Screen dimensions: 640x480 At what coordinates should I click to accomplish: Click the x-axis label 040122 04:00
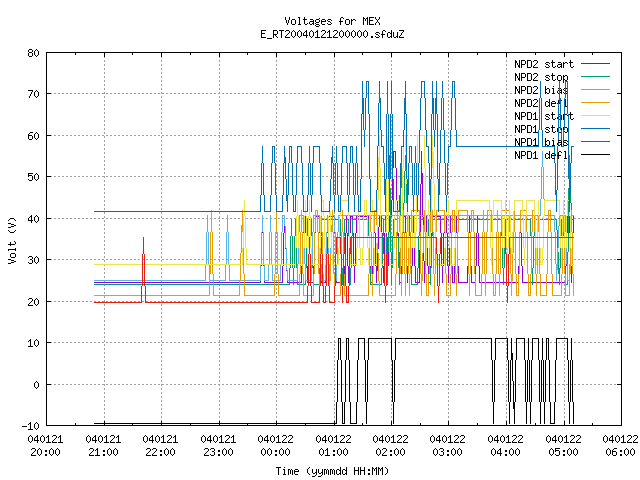[x=506, y=446]
